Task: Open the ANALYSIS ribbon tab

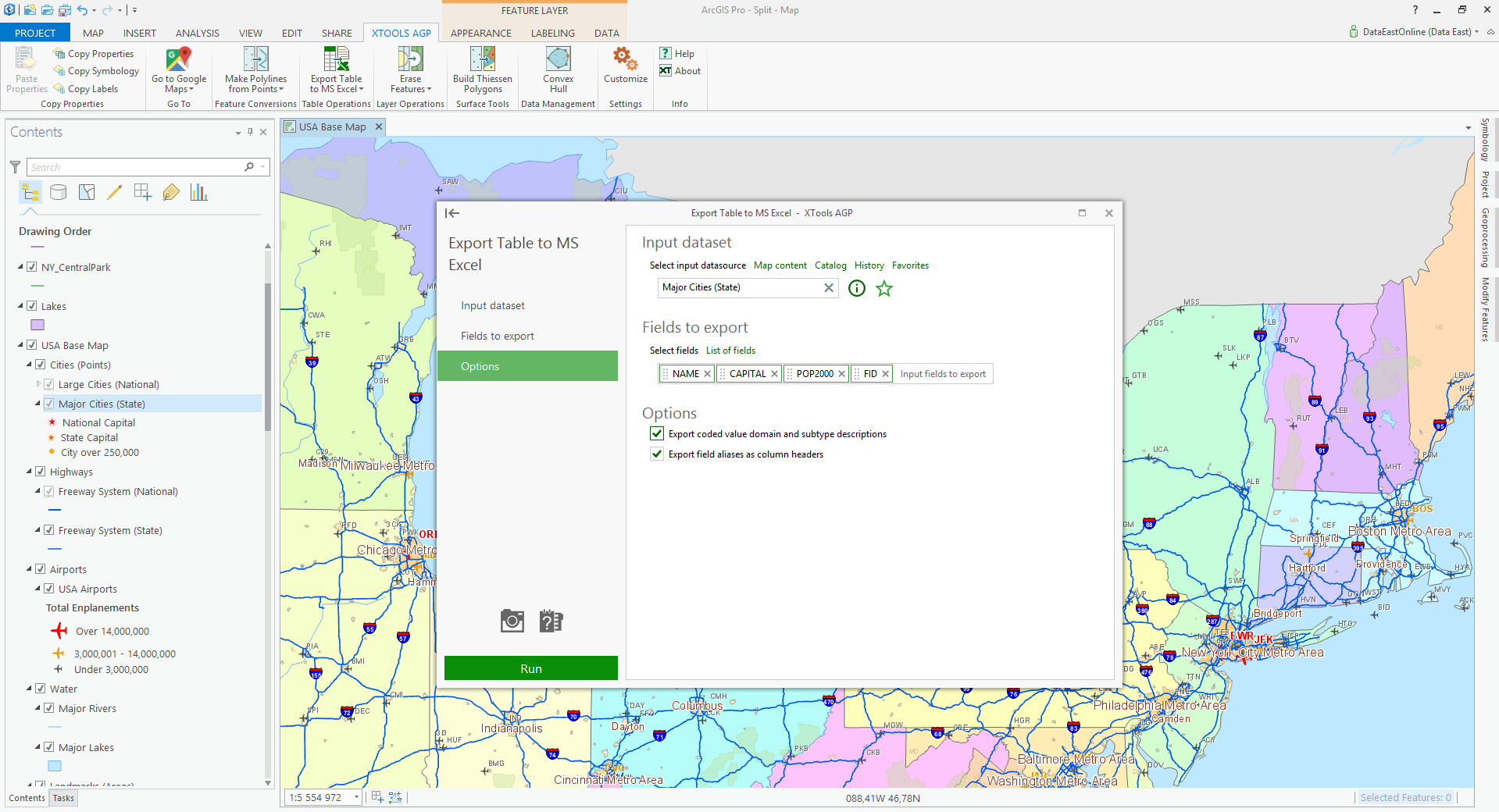Action: [197, 33]
